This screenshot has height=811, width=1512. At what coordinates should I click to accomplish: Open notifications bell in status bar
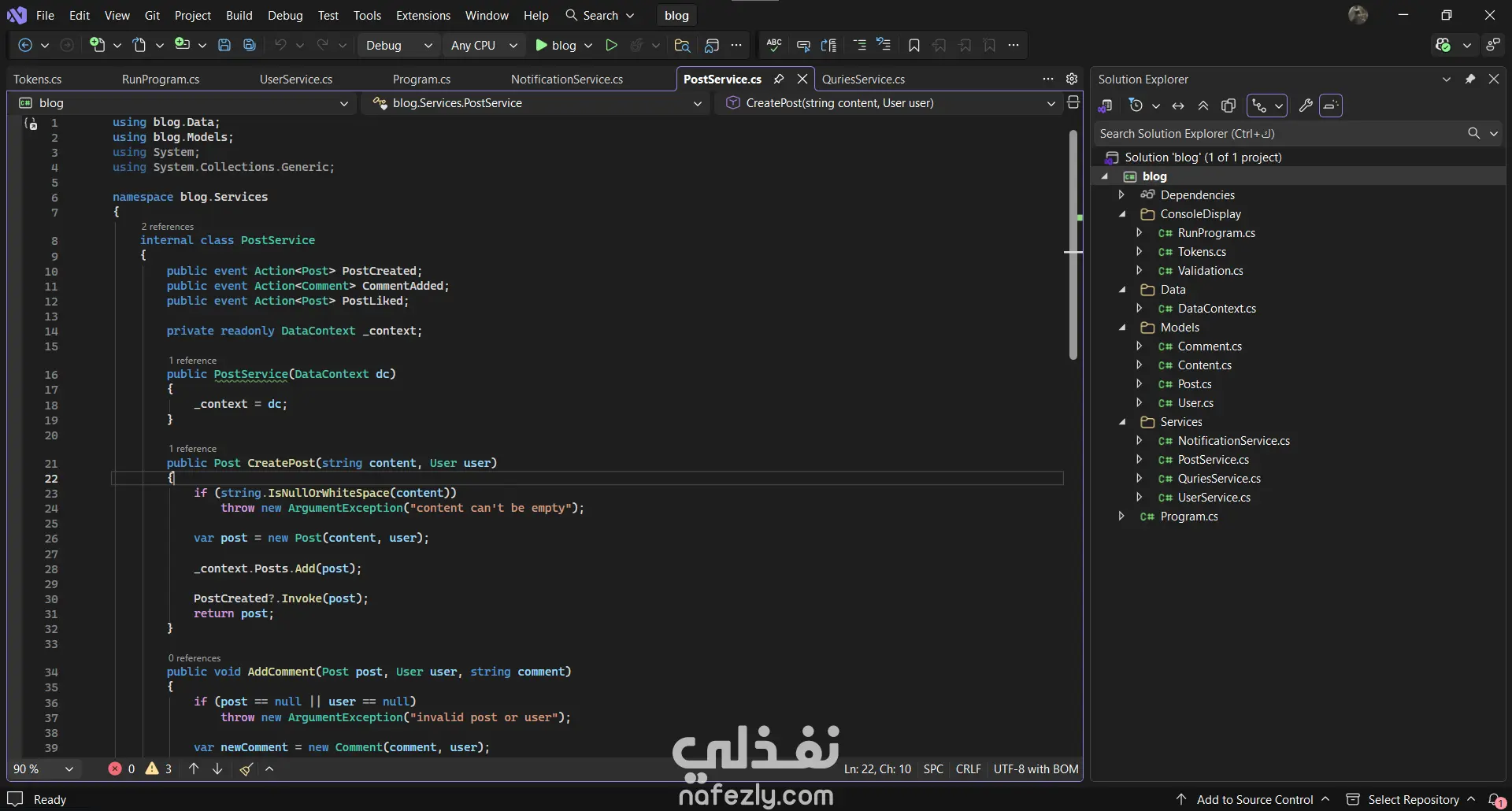click(1495, 799)
